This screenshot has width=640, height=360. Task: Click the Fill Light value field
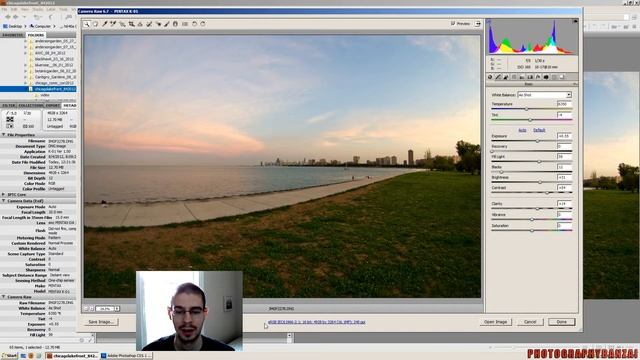[564, 156]
